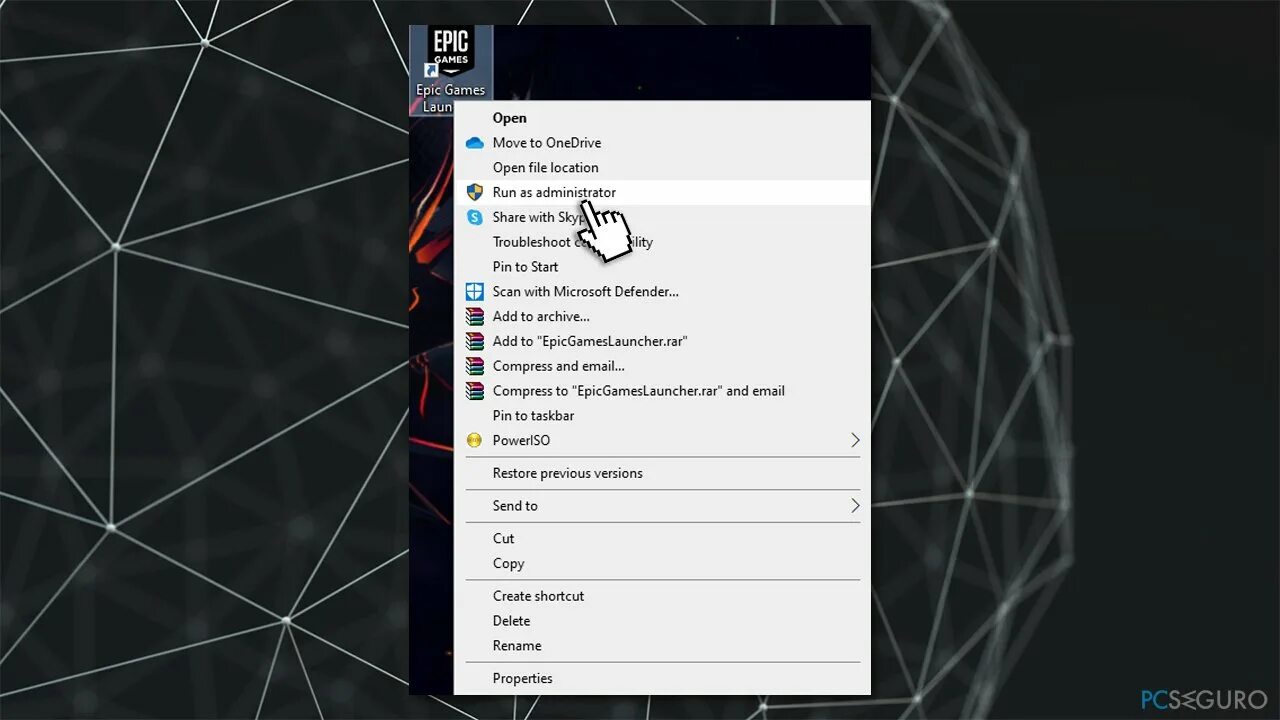The width and height of the screenshot is (1280, 720).
Task: Click WinRAR icon beside Compress to rar and email
Action: [475, 391]
